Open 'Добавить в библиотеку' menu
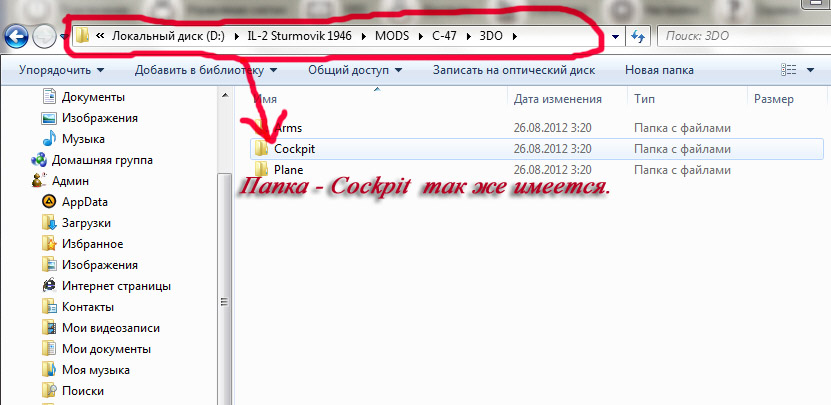 (206, 70)
